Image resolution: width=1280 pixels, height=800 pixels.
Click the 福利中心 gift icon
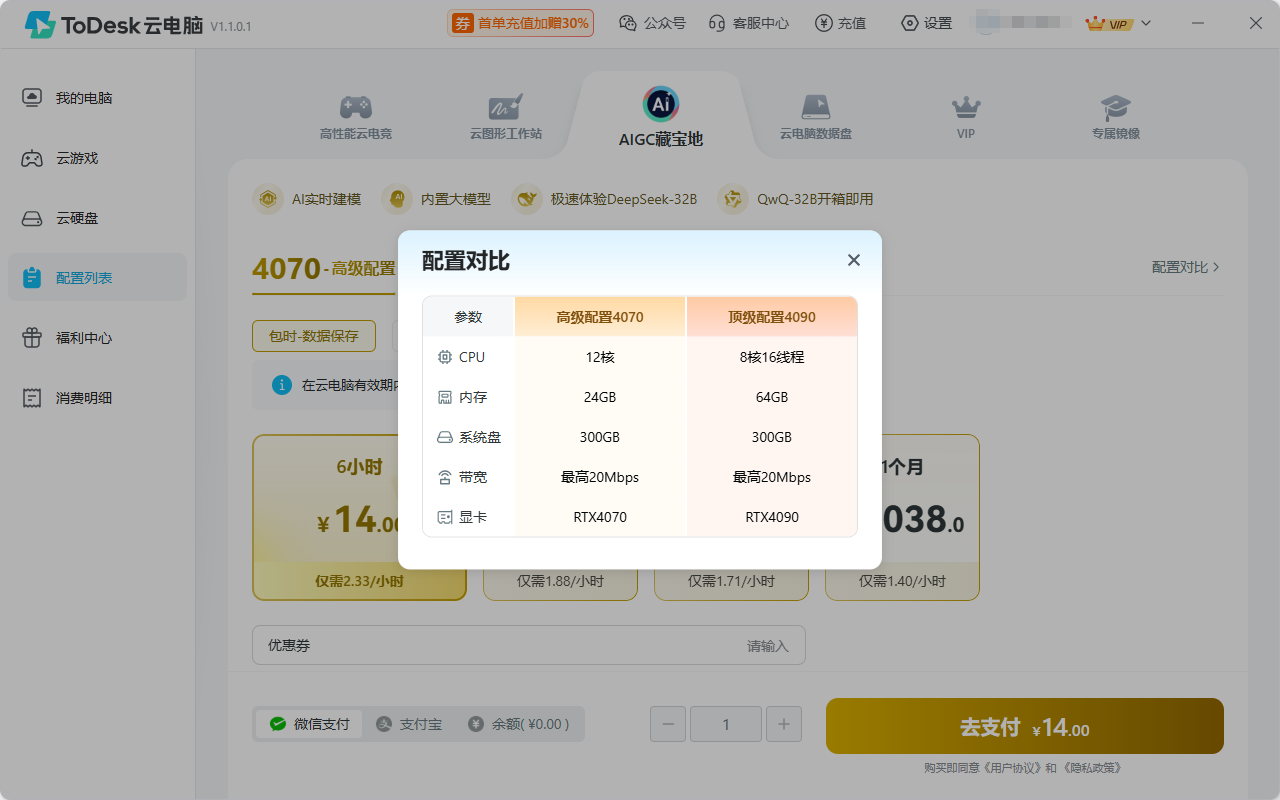pyautogui.click(x=32, y=338)
